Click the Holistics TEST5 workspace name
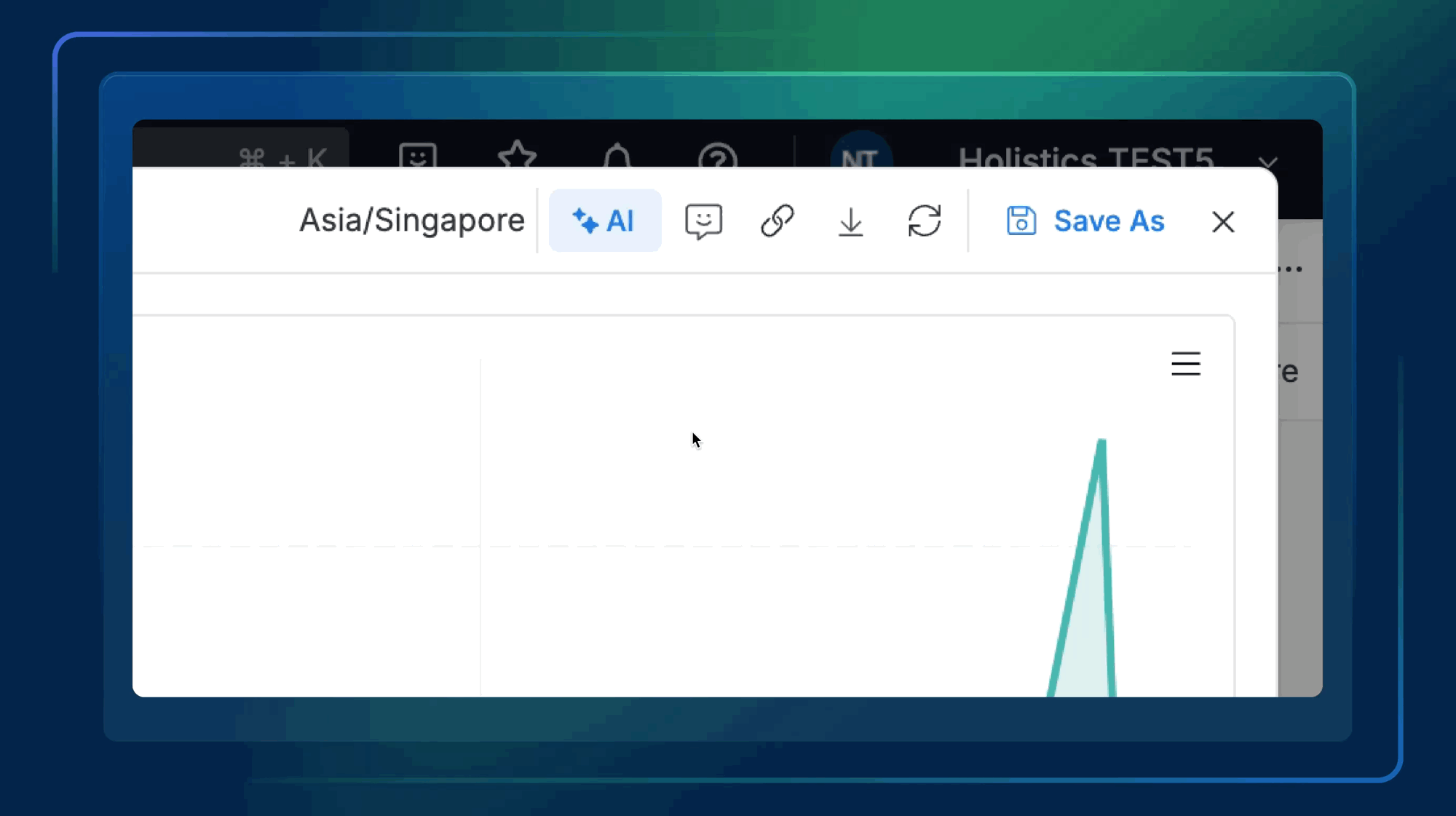Image resolution: width=1456 pixels, height=816 pixels. 1085,156
